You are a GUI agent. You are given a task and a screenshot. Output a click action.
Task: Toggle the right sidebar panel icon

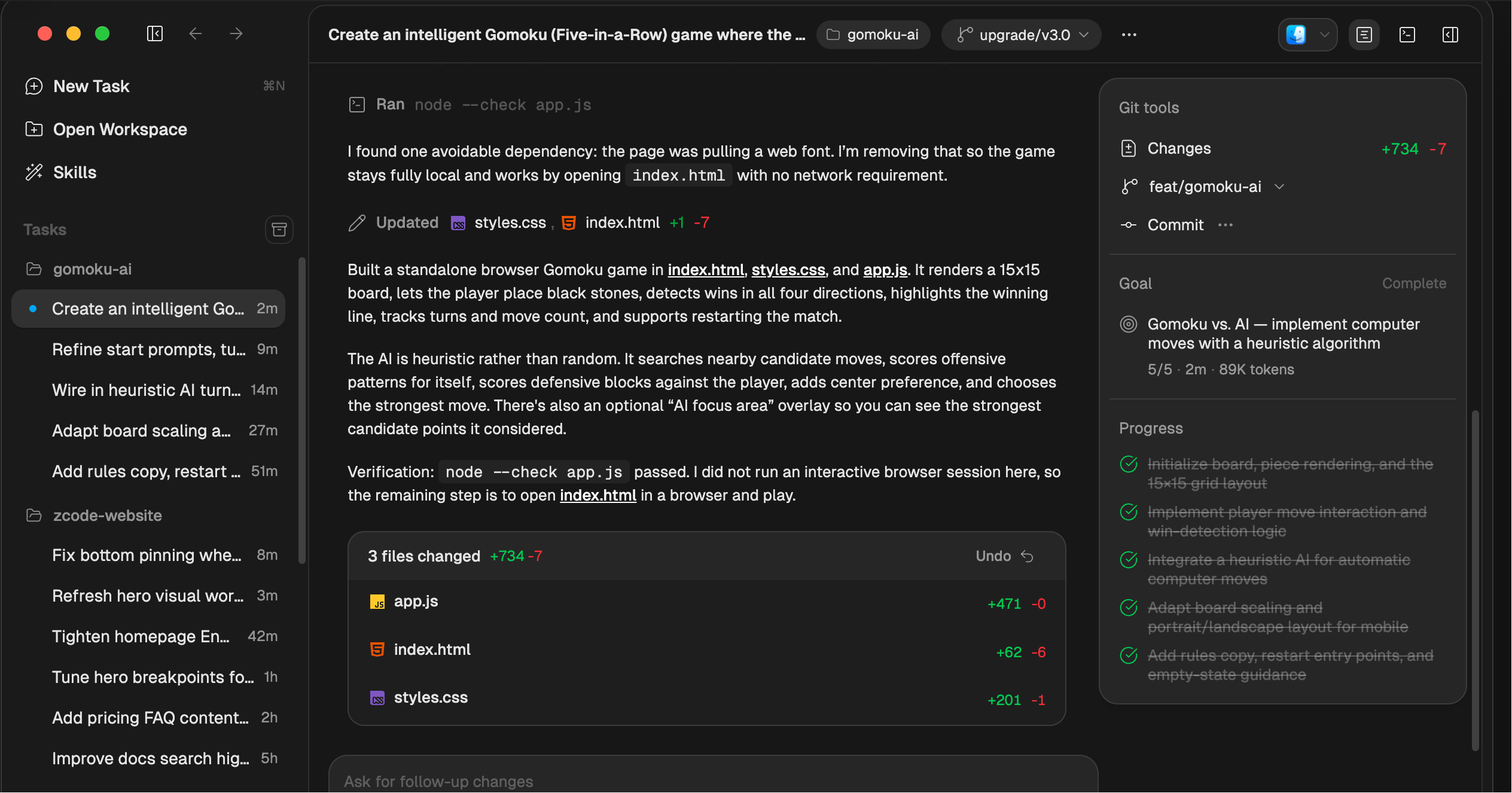tap(1450, 35)
